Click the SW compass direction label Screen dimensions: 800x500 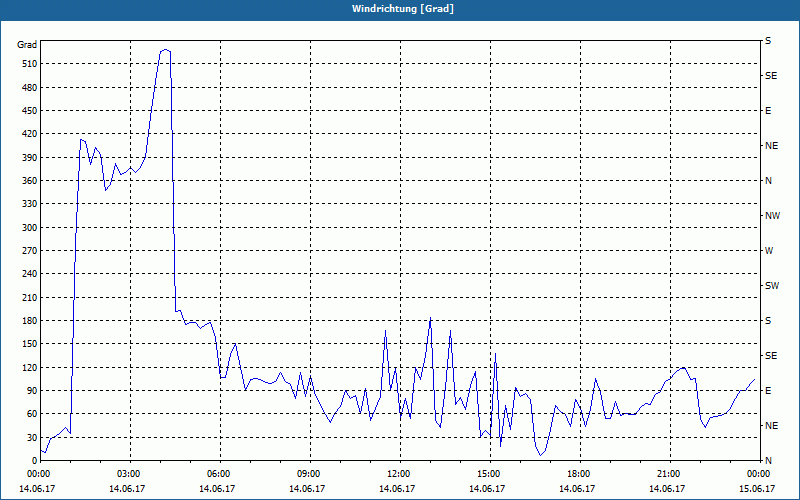pyautogui.click(x=772, y=286)
